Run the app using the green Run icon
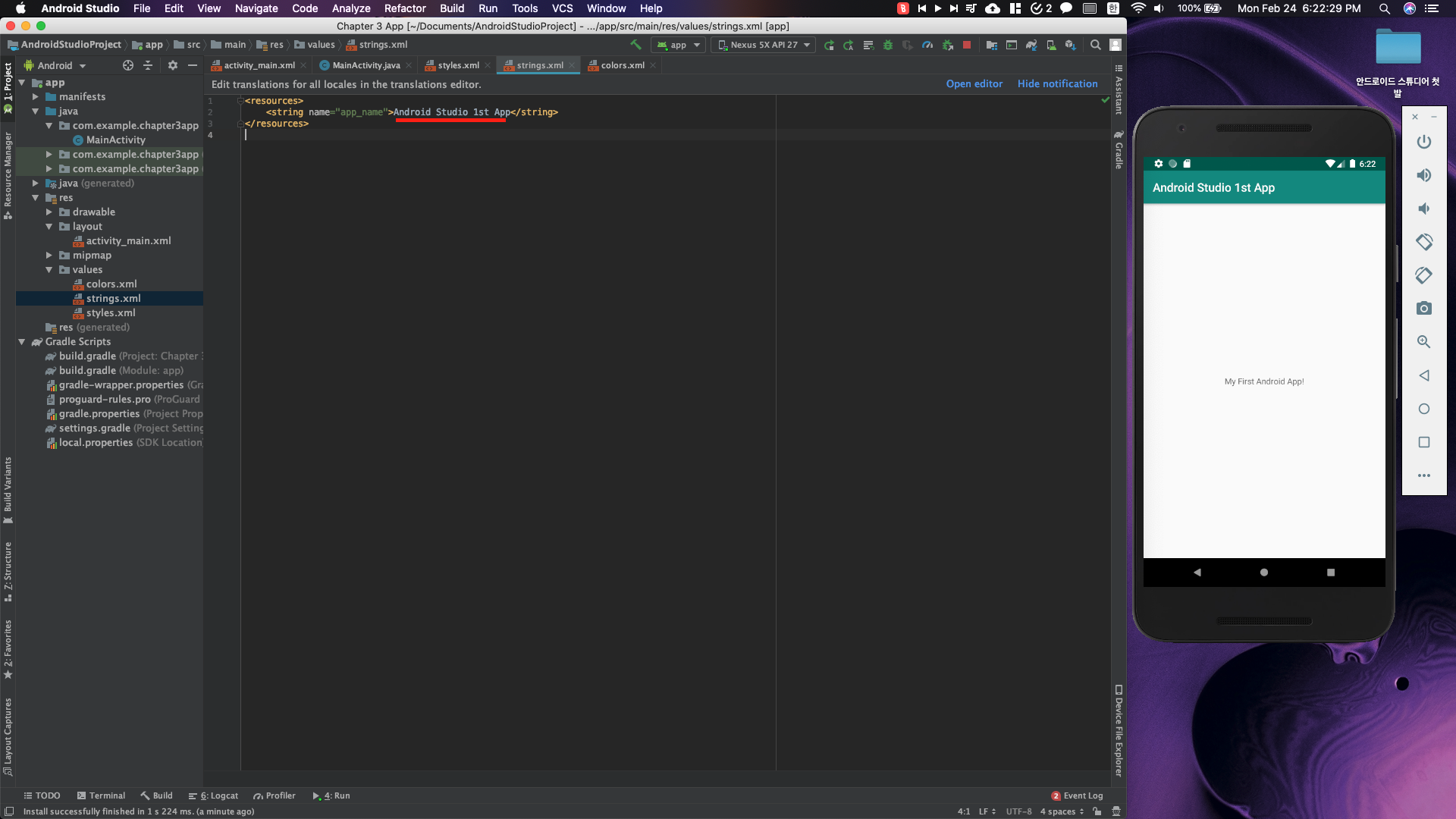The image size is (1456, 819). [x=830, y=45]
